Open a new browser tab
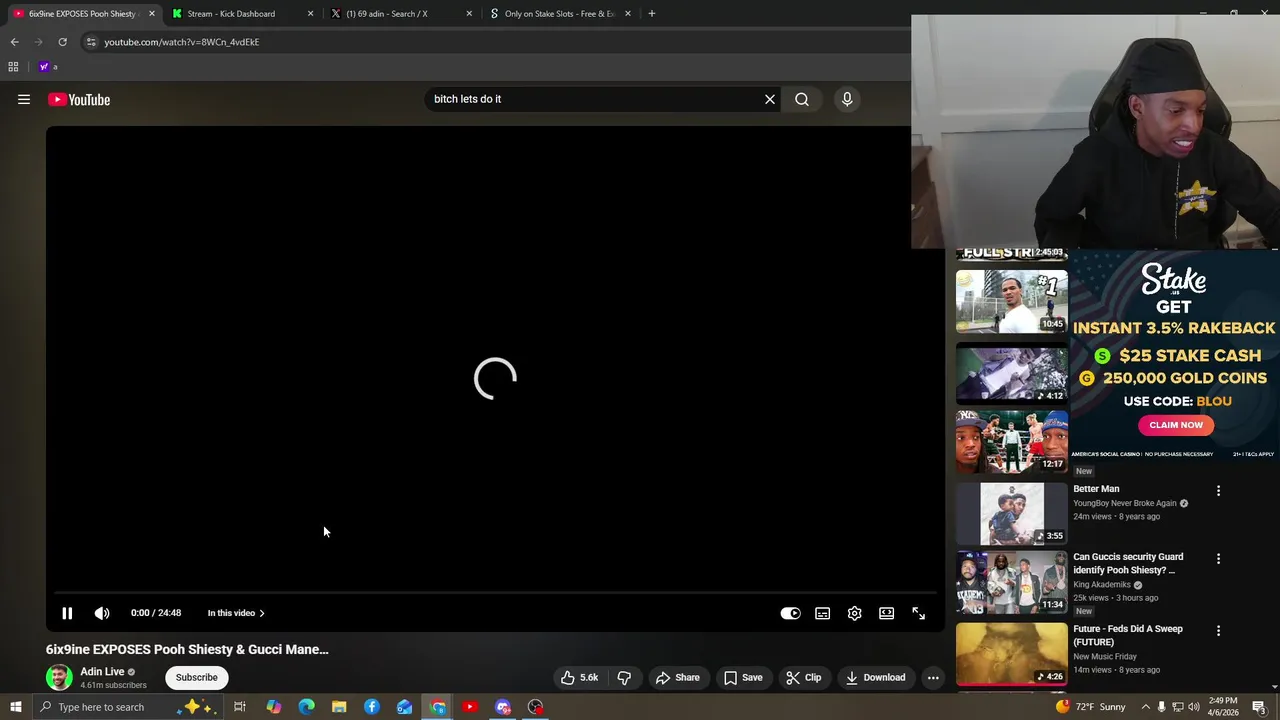 tap(652, 14)
